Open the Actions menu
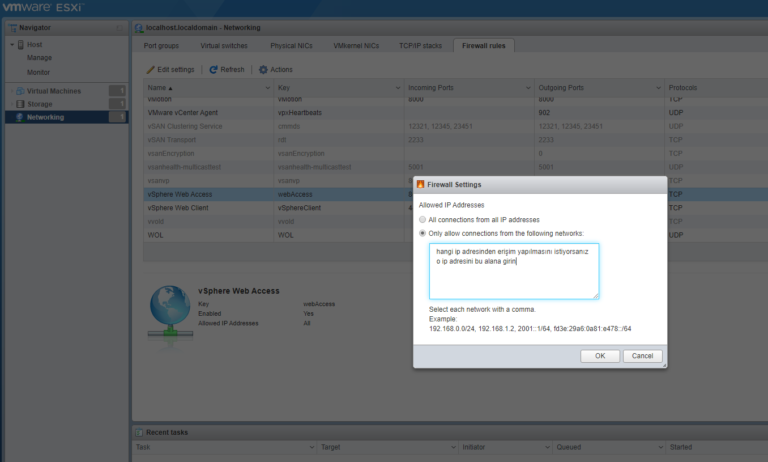Image resolution: width=768 pixels, height=462 pixels. pyautogui.click(x=276, y=70)
